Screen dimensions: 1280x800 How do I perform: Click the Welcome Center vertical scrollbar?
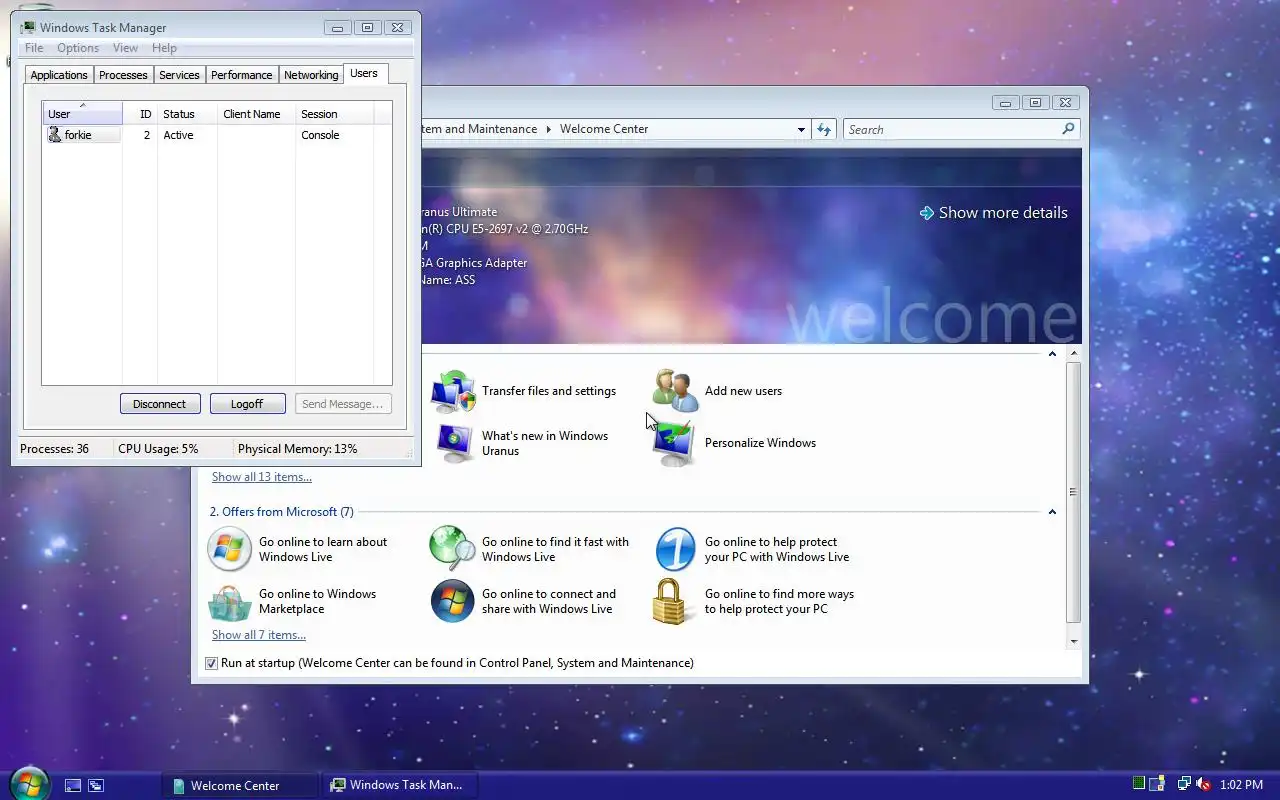(1074, 492)
